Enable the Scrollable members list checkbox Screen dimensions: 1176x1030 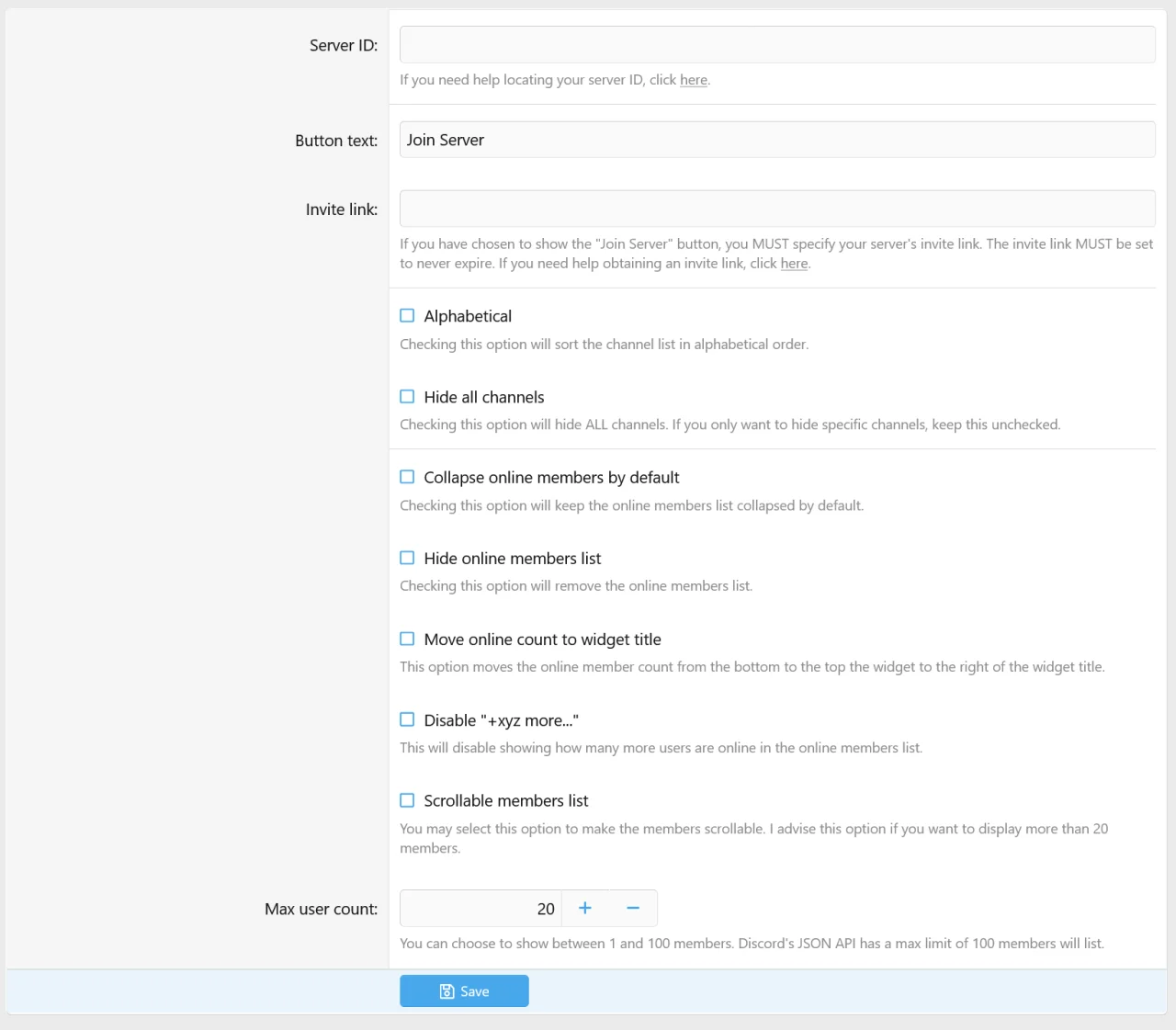pyautogui.click(x=407, y=800)
